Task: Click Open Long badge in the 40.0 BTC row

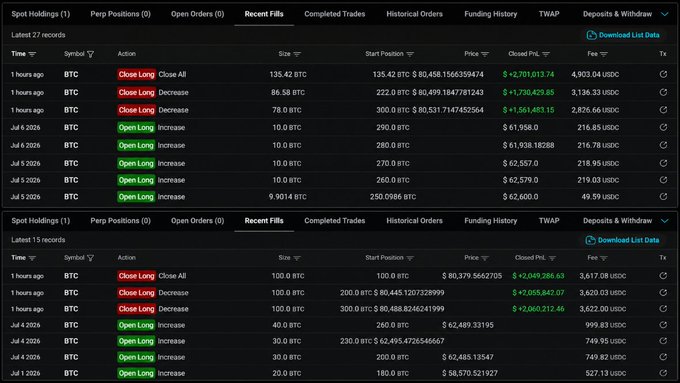Action: click(x=136, y=325)
